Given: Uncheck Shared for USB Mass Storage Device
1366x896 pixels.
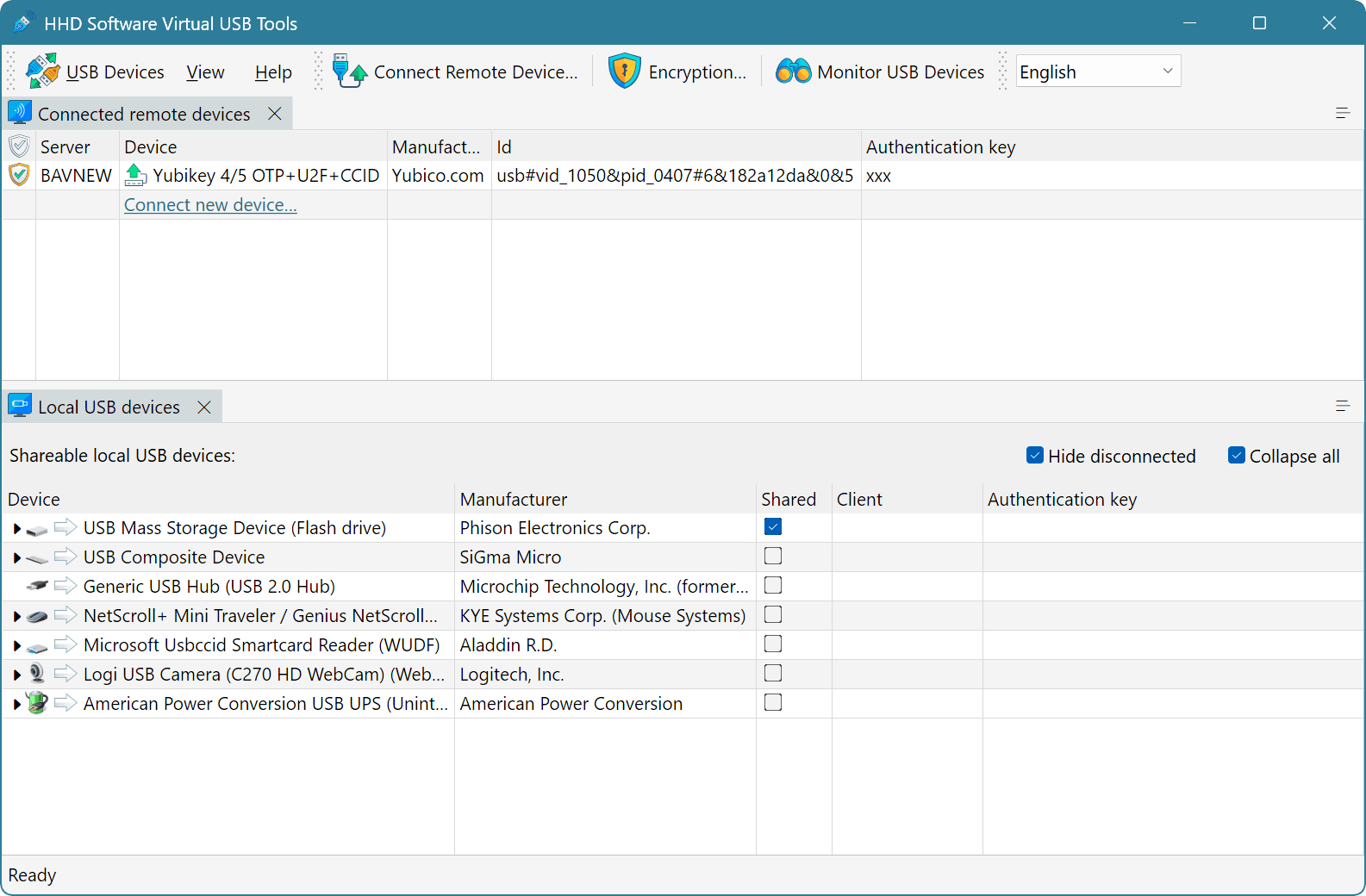Looking at the screenshot, I should (x=773, y=527).
